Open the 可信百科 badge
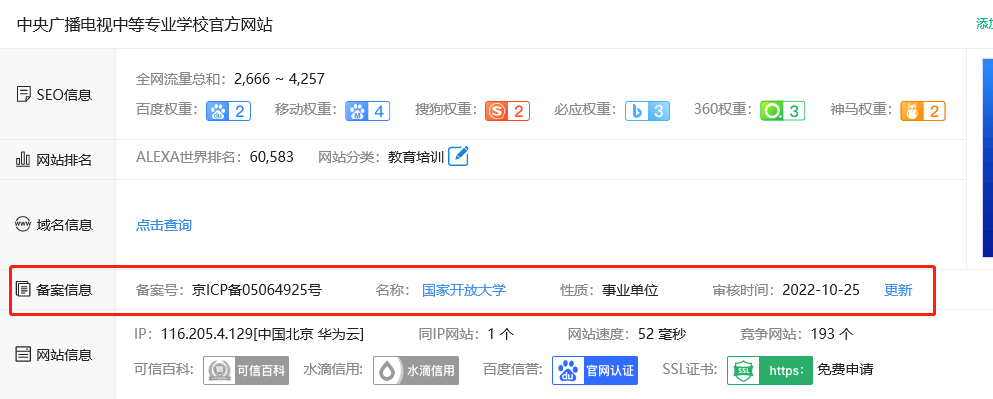The image size is (993, 399). 246,370
